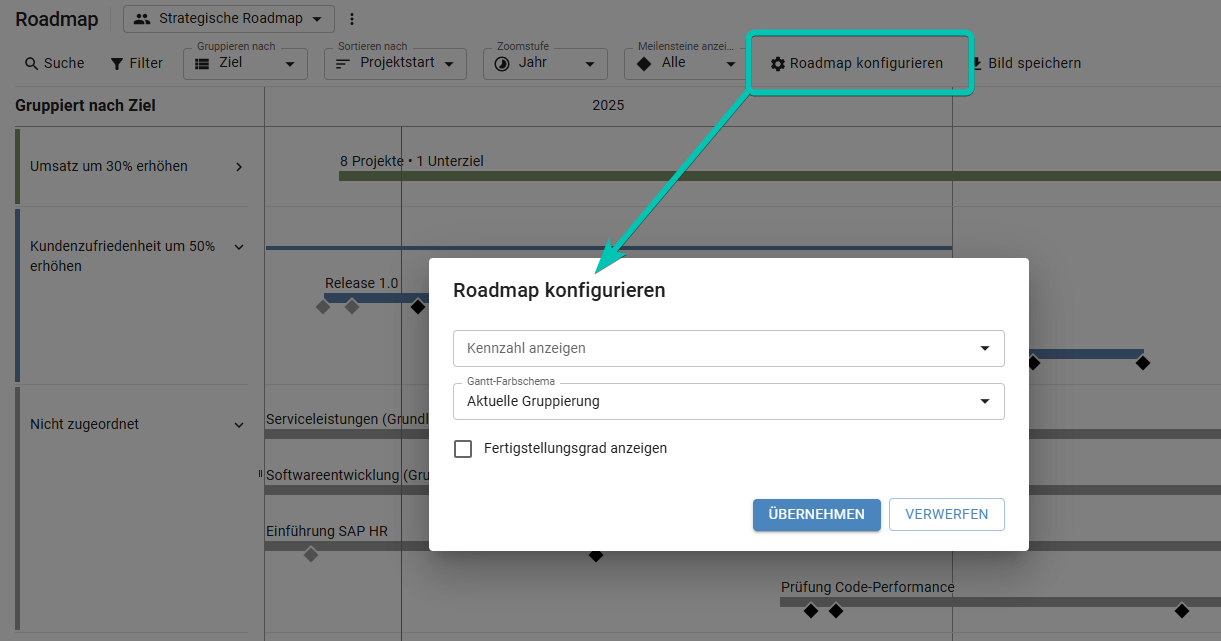1221x641 pixels.
Task: Open the three-dot menu beside Strategische Roadmap
Action: 351,19
